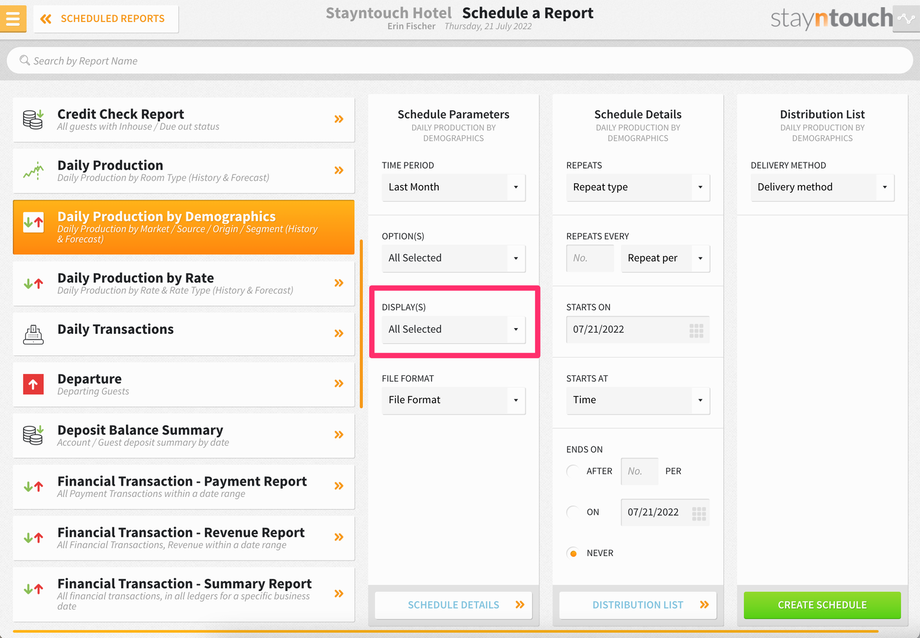Open the Repeat type dropdown

point(638,187)
